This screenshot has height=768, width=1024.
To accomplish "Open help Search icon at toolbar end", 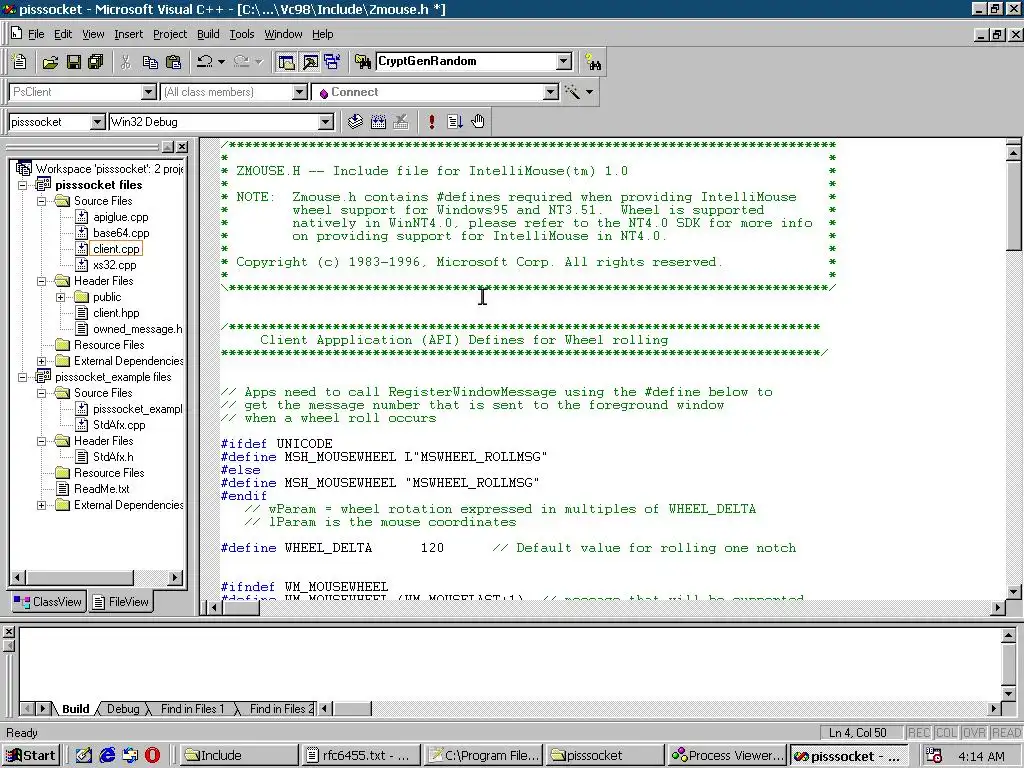I will 593,62.
